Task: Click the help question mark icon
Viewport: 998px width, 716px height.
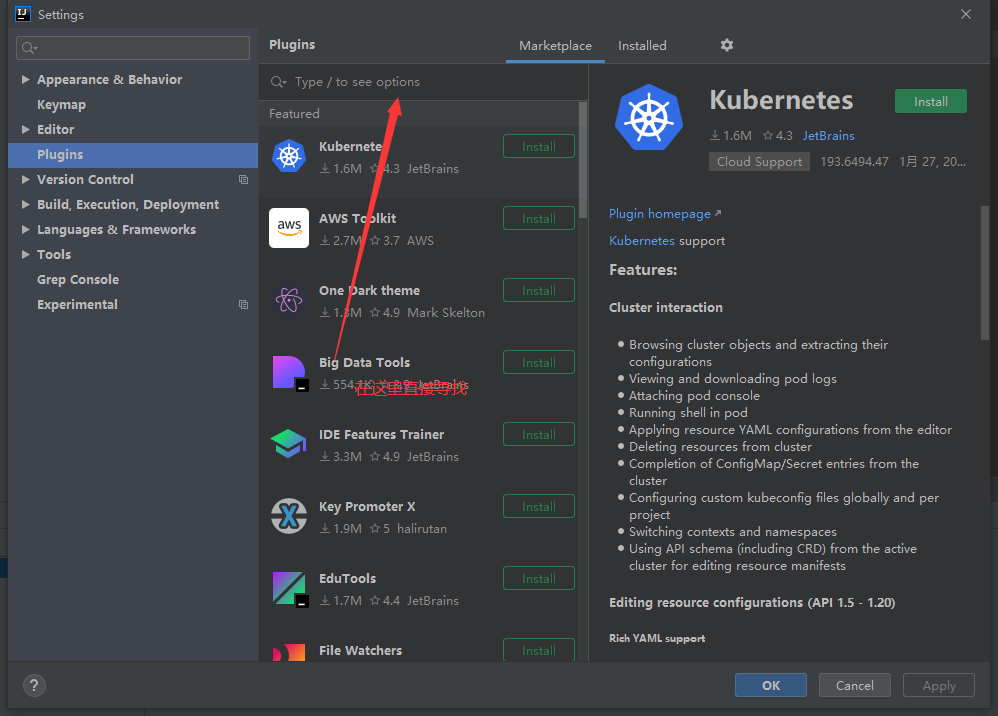Action: point(34,685)
